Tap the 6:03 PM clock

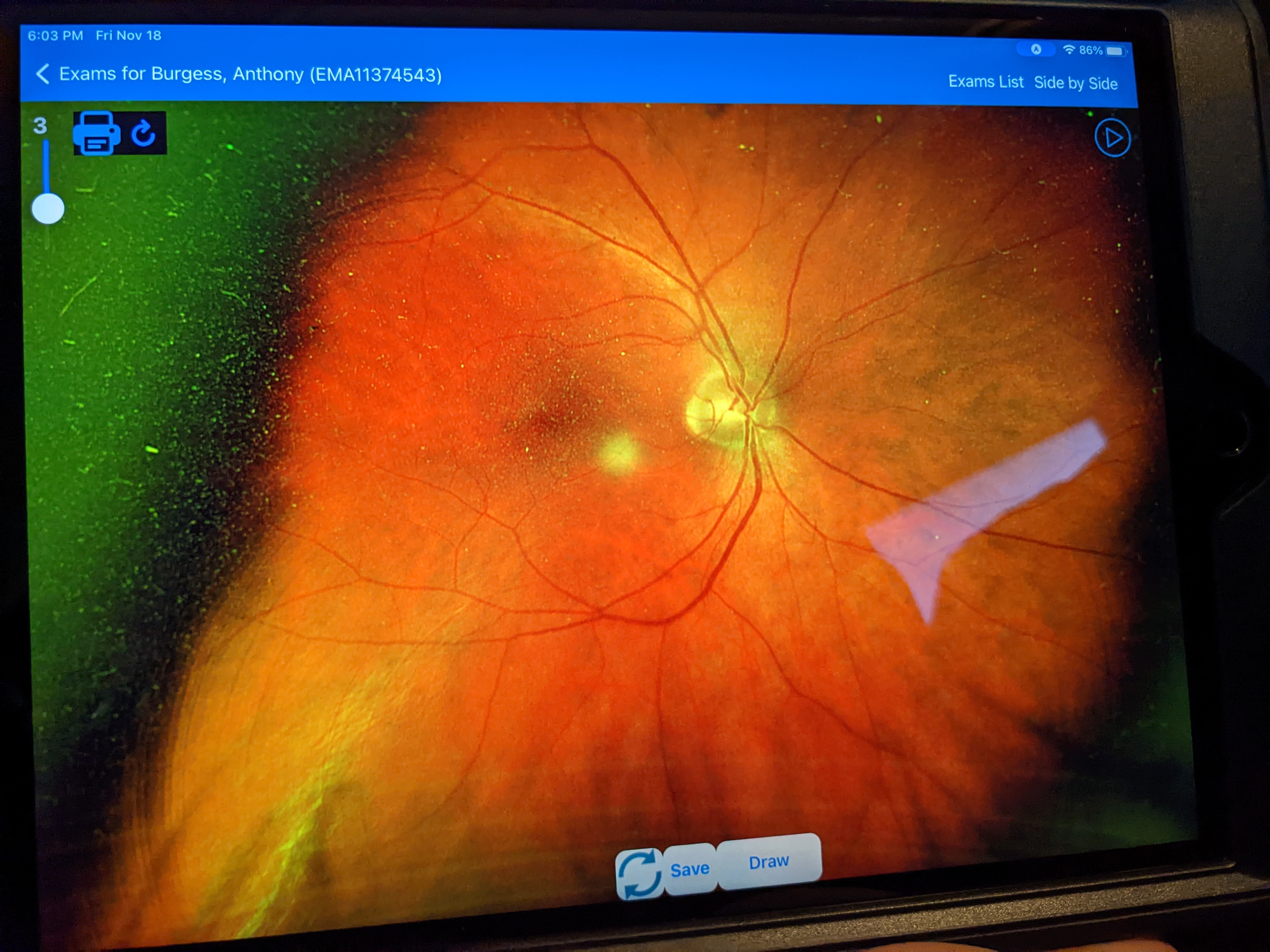pyautogui.click(x=55, y=36)
